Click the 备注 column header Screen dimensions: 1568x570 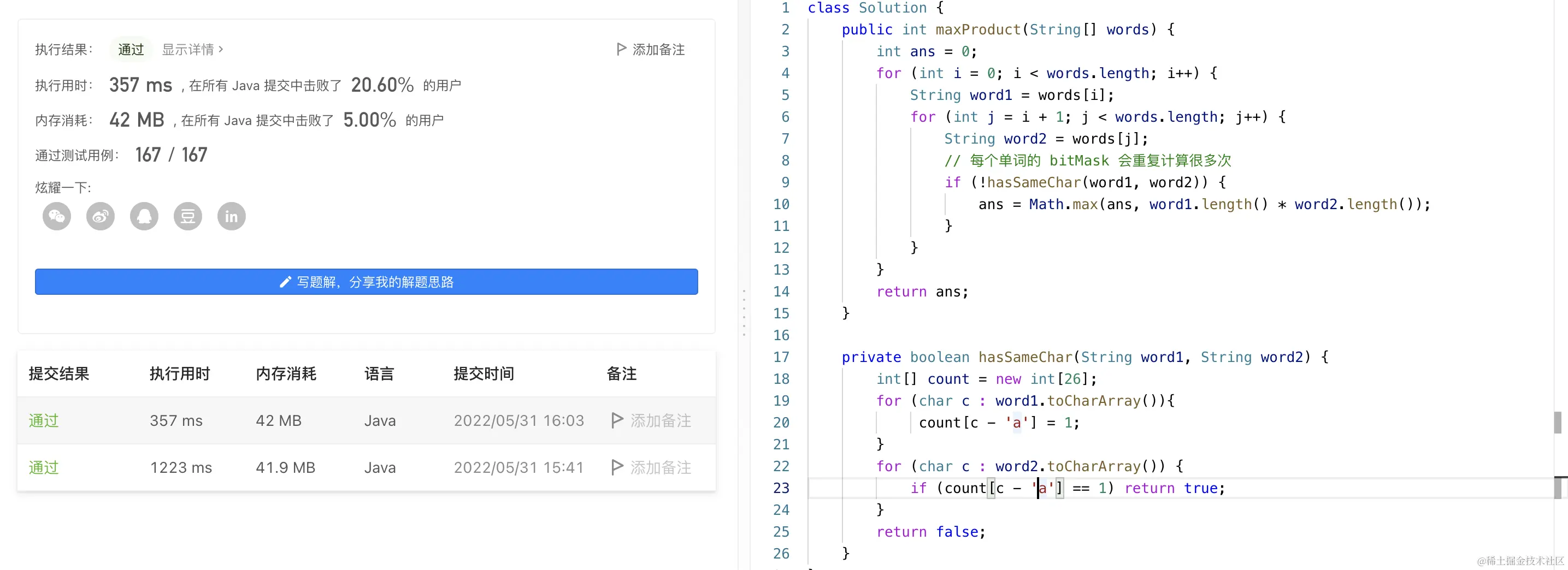point(622,373)
